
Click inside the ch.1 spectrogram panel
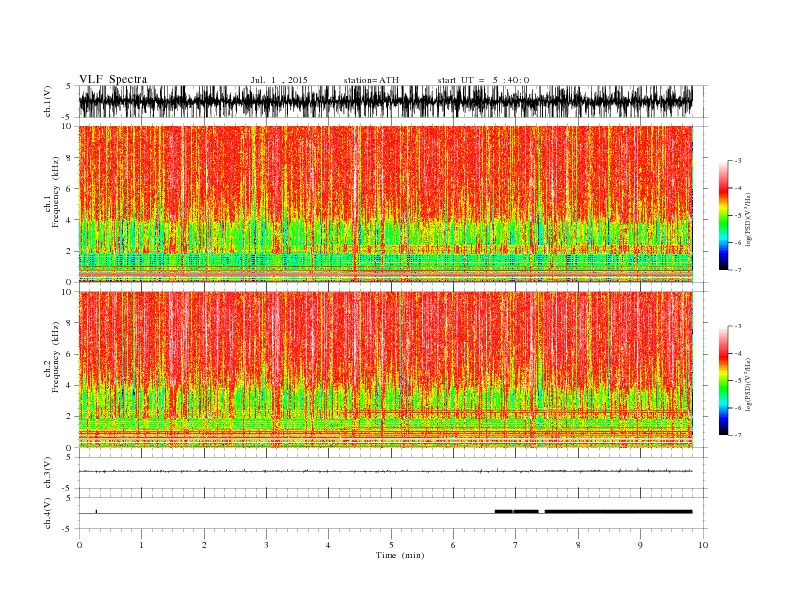pyautogui.click(x=385, y=204)
